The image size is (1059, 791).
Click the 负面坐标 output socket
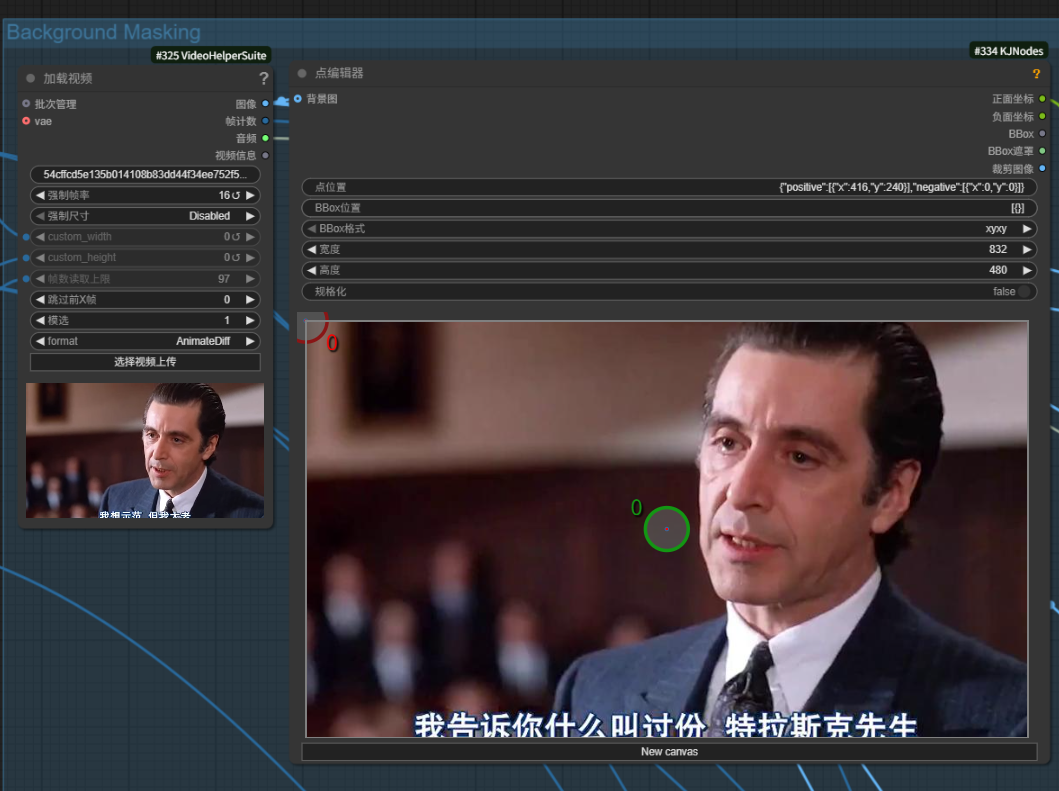[x=1042, y=116]
